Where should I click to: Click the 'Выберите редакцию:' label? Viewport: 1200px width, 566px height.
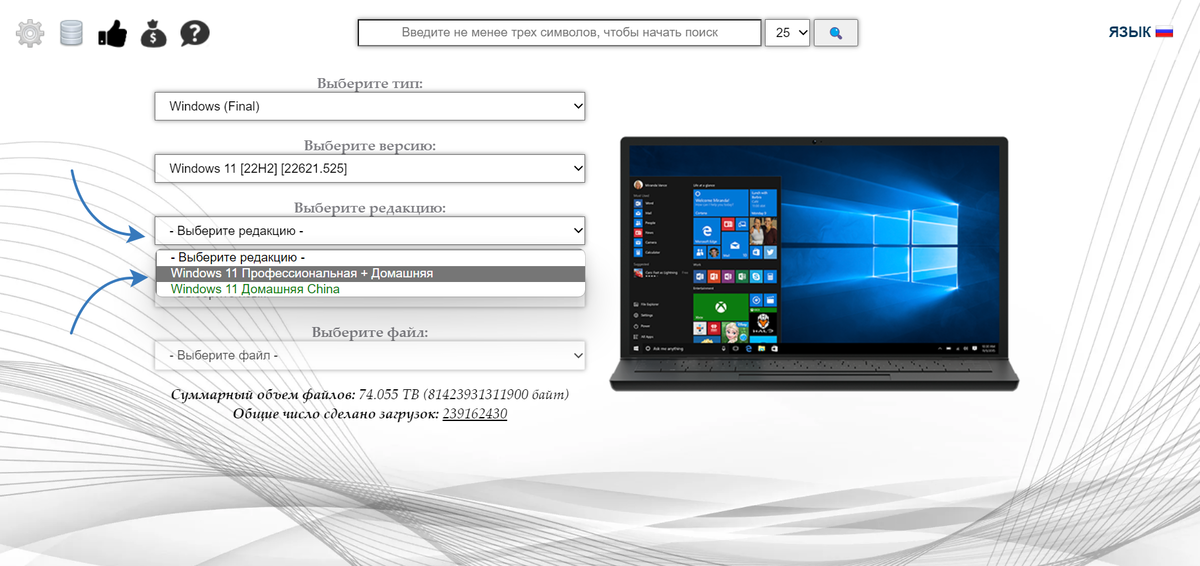point(370,207)
